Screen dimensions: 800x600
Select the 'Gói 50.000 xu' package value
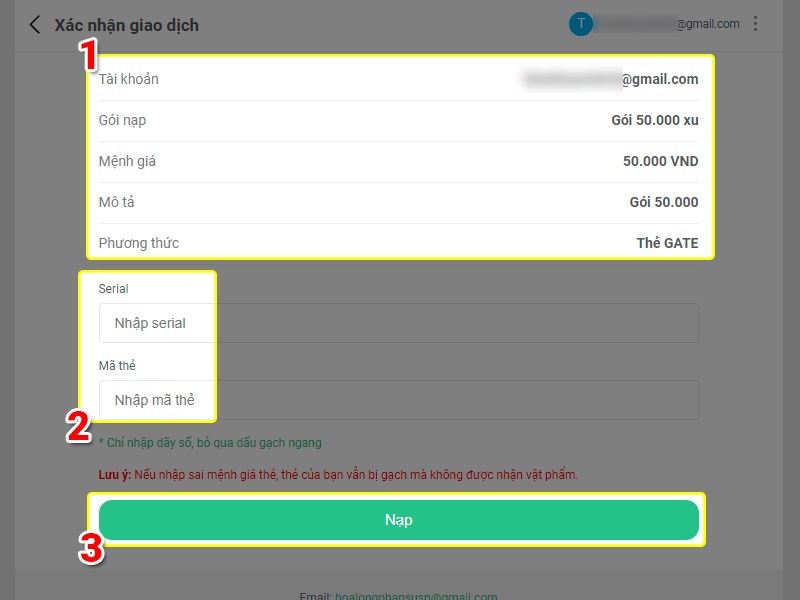tap(655, 120)
